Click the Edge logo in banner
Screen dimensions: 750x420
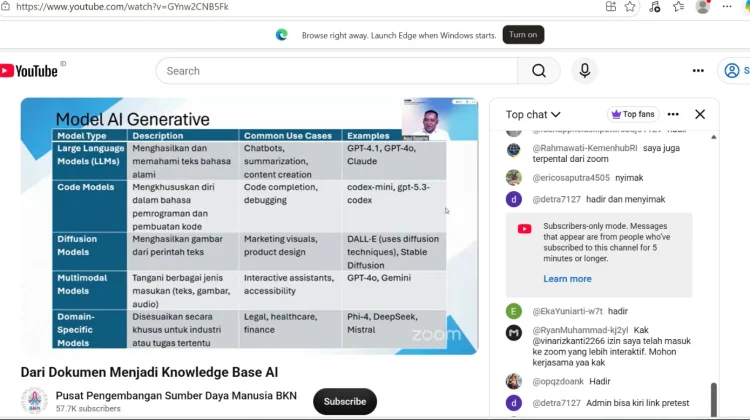tap(282, 35)
